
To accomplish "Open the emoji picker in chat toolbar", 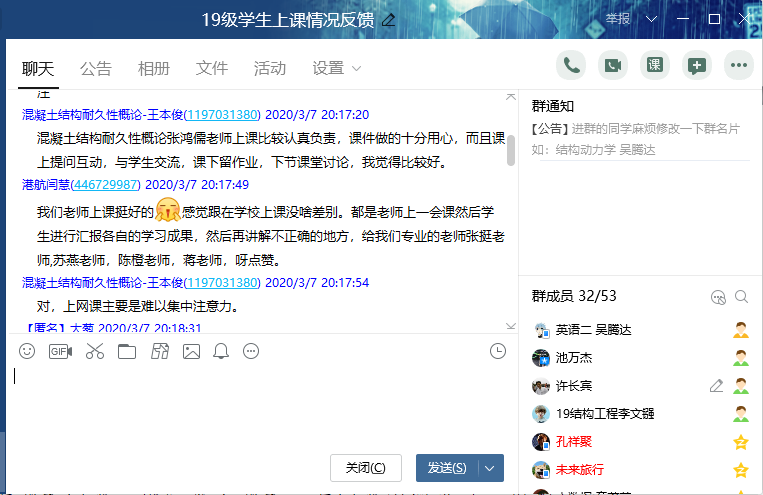I will pos(28,351).
